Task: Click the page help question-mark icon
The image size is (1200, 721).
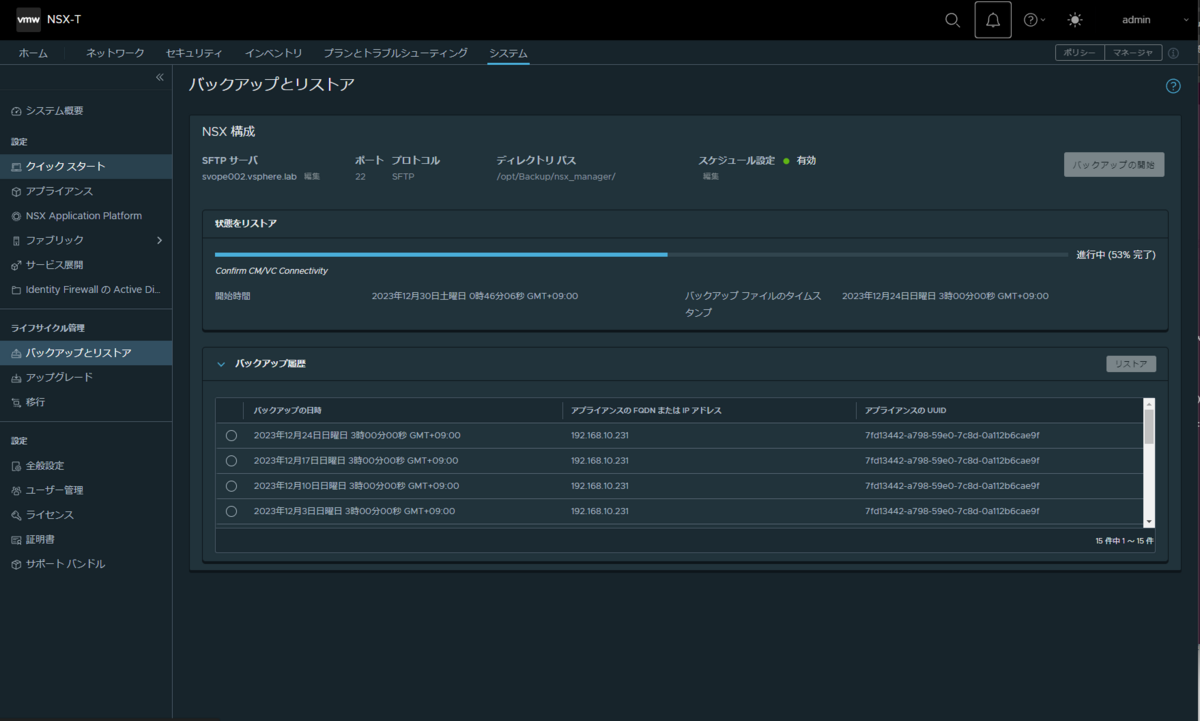Action: click(1174, 86)
